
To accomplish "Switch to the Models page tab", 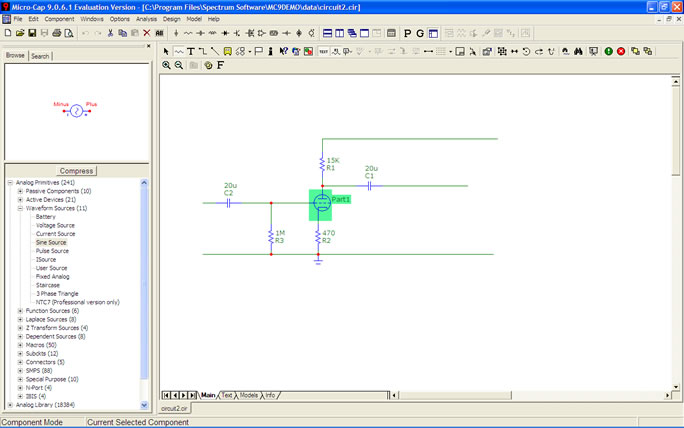I will tap(249, 395).
